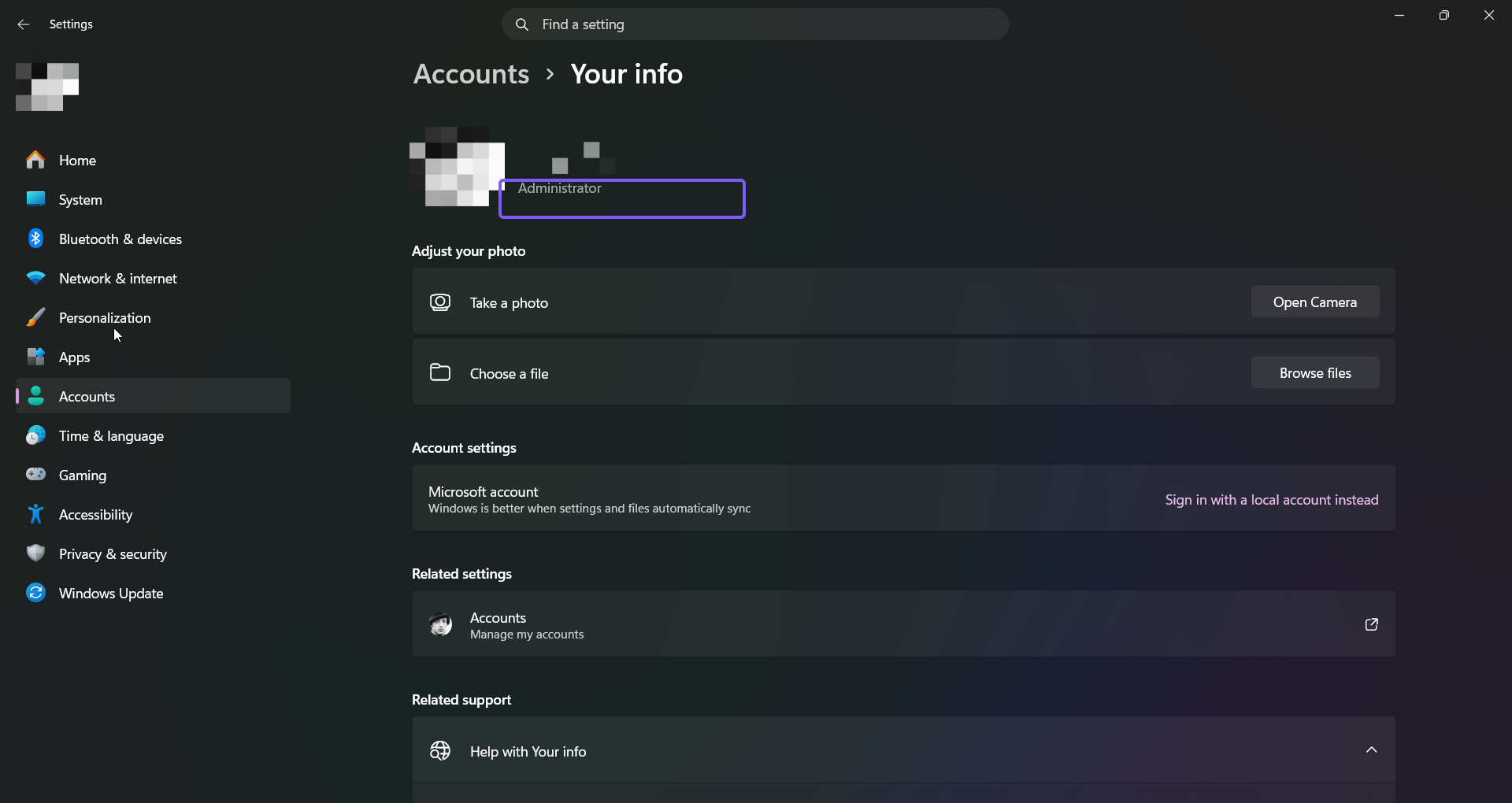Click the Personalization paintbrush icon

pyautogui.click(x=35, y=317)
